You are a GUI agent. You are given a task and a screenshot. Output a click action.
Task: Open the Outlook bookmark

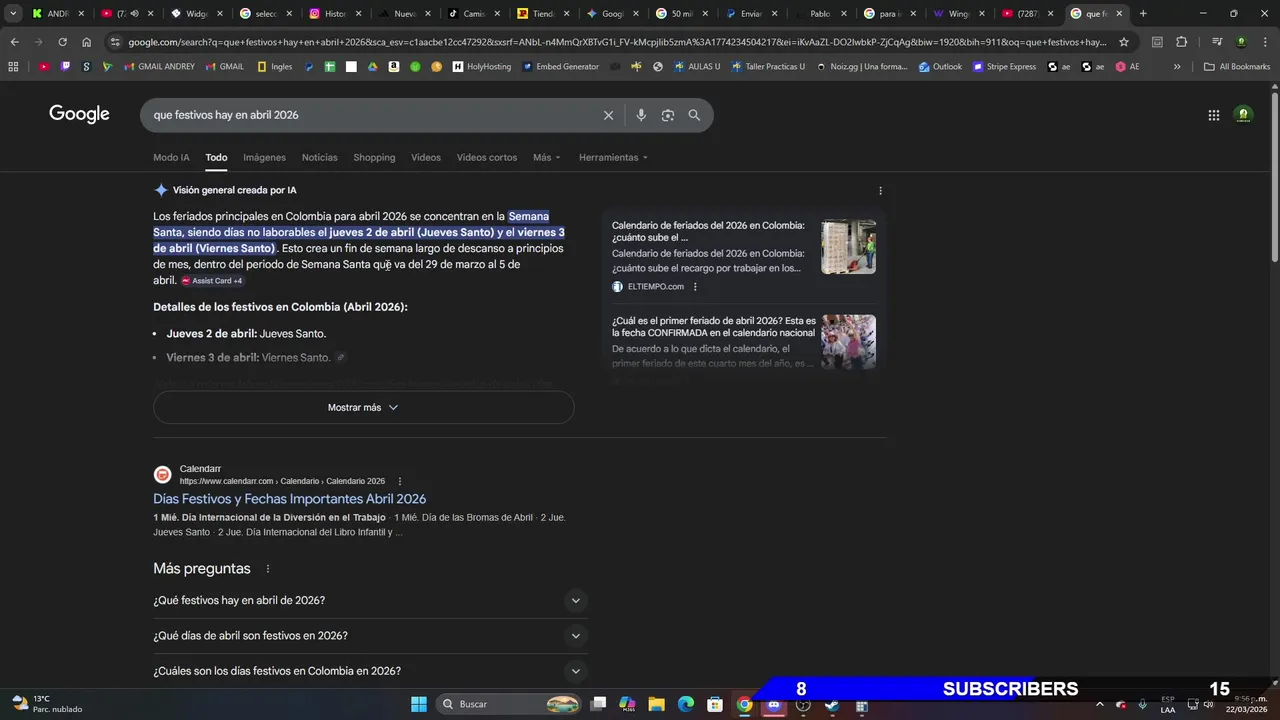940,67
